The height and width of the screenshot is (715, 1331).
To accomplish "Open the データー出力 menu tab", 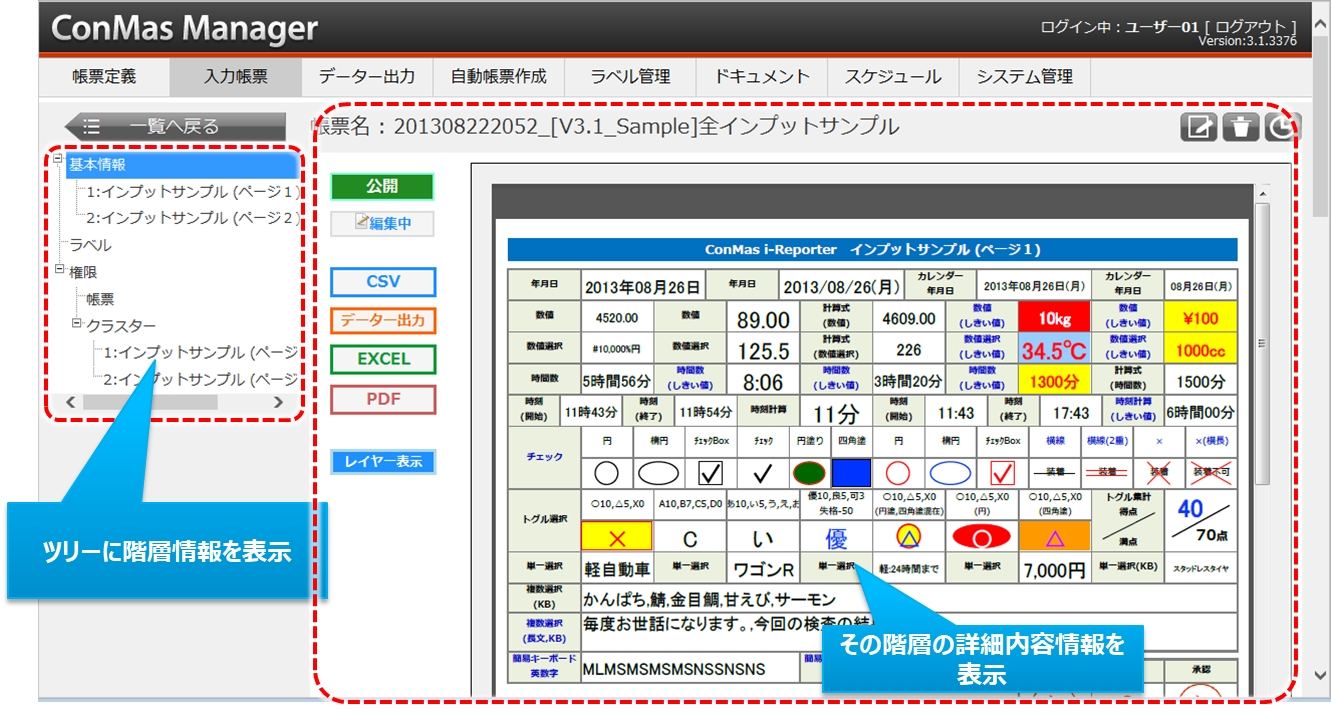I will [x=367, y=76].
